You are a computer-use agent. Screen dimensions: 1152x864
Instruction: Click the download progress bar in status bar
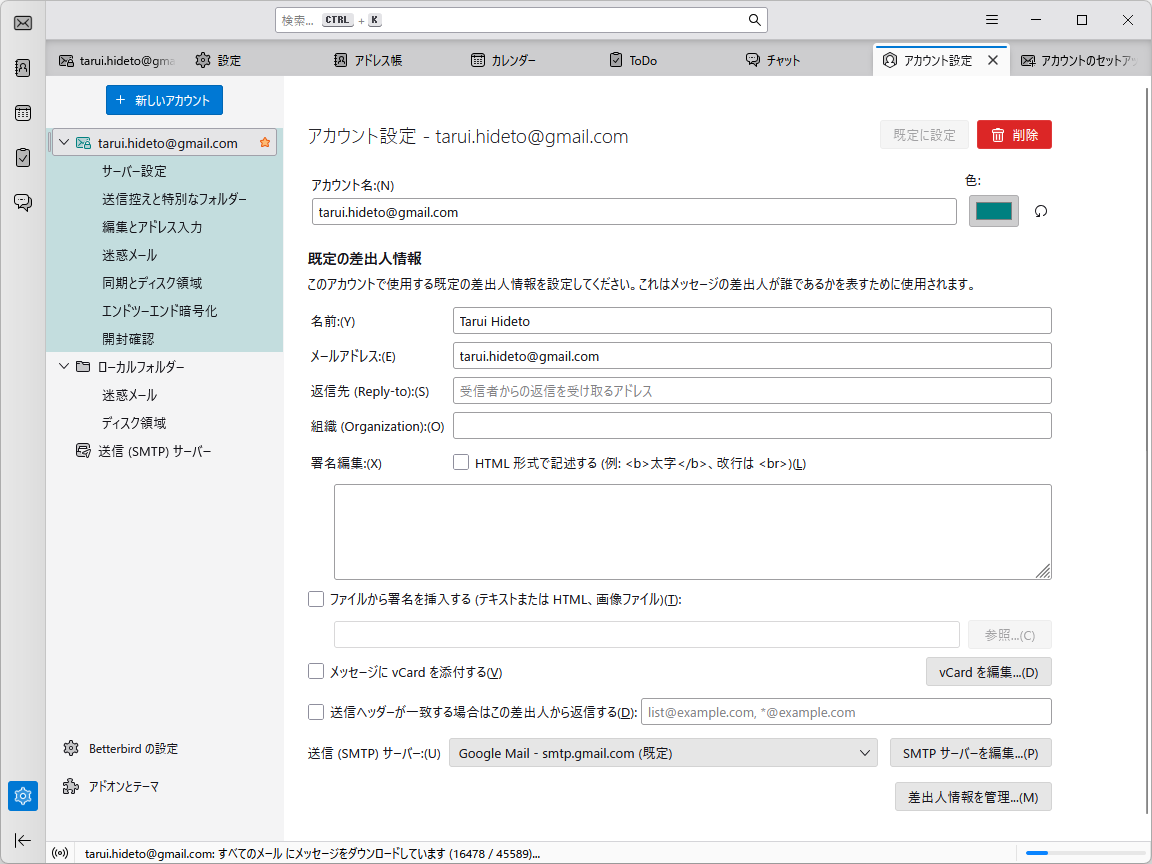click(x=1084, y=853)
